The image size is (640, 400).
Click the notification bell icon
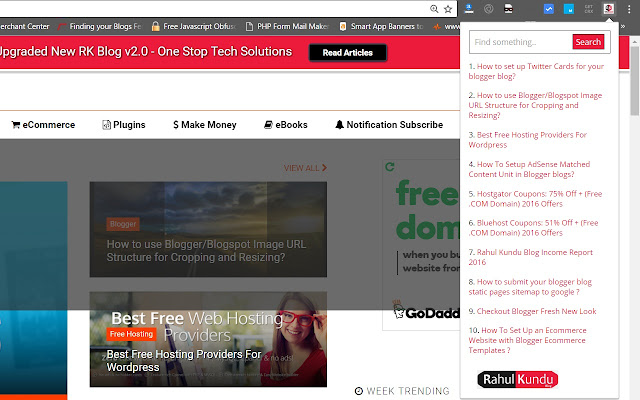pos(340,125)
